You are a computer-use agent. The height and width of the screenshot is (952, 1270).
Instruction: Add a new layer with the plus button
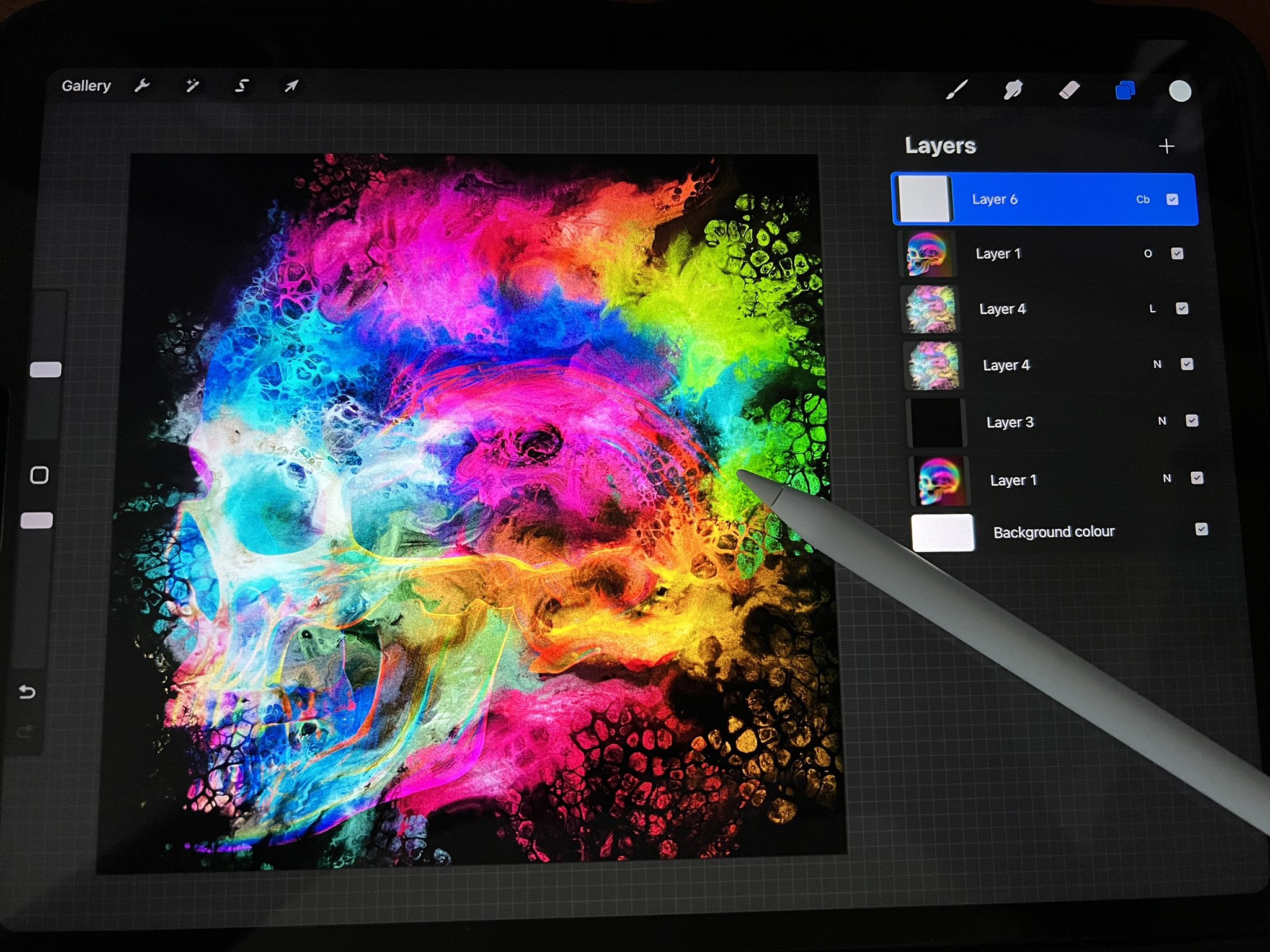[1166, 146]
